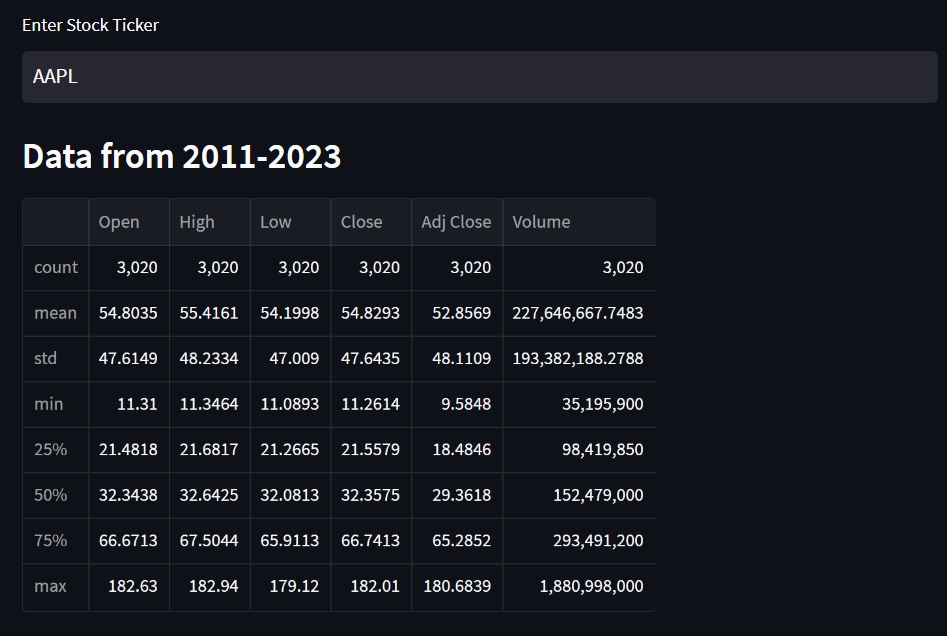Click the Enter Stock Ticker label
947x636 pixels.
(x=90, y=25)
